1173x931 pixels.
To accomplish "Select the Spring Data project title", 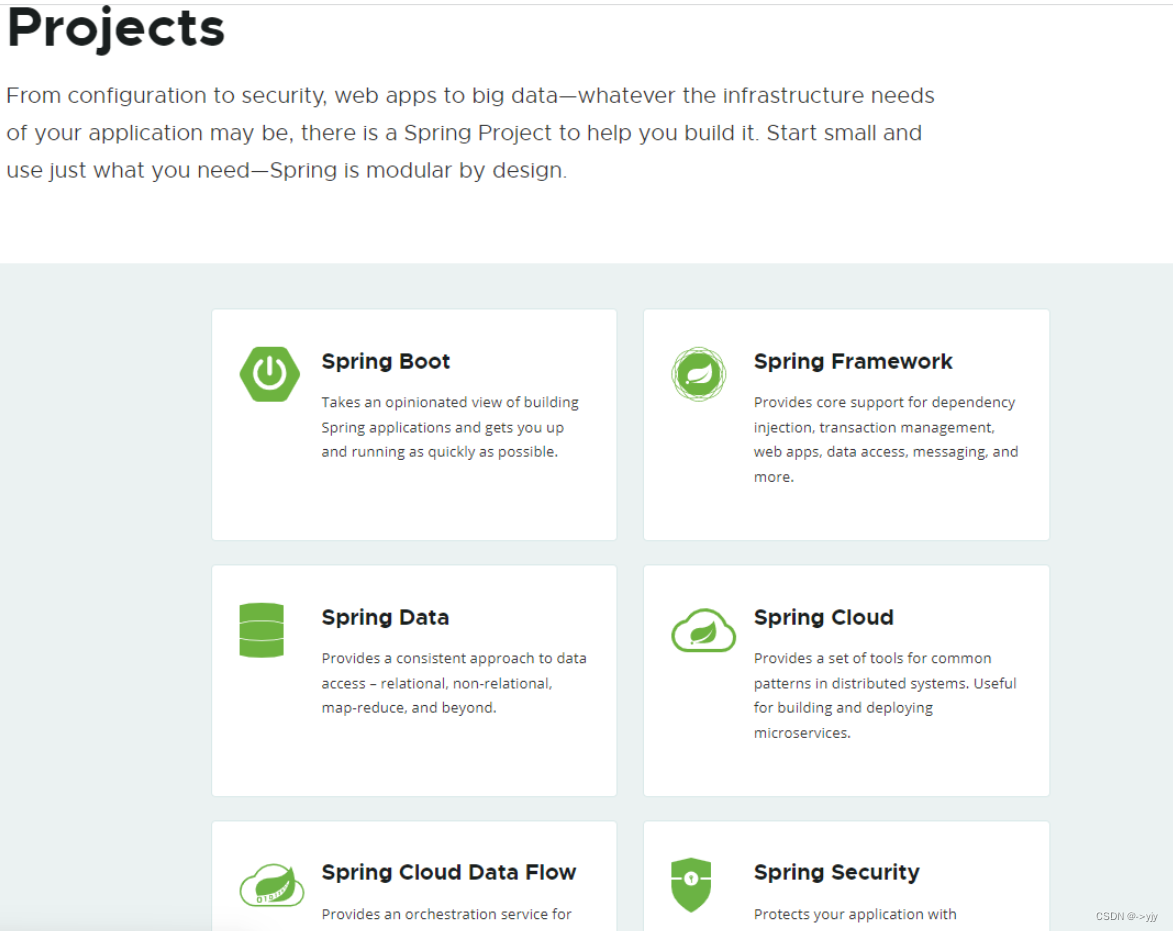I will (x=385, y=617).
